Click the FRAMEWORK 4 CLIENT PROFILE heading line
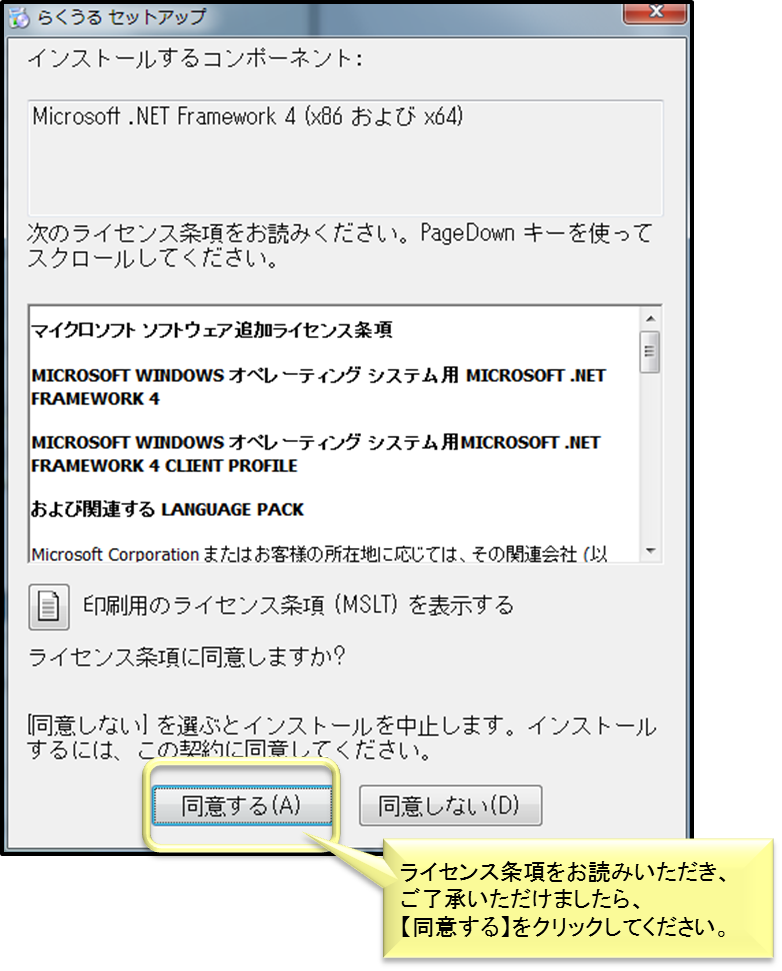 point(164,466)
